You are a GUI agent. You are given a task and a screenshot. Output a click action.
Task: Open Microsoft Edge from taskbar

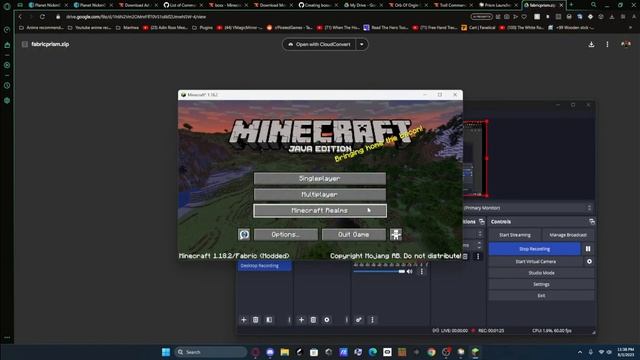pyautogui.click(x=373, y=352)
